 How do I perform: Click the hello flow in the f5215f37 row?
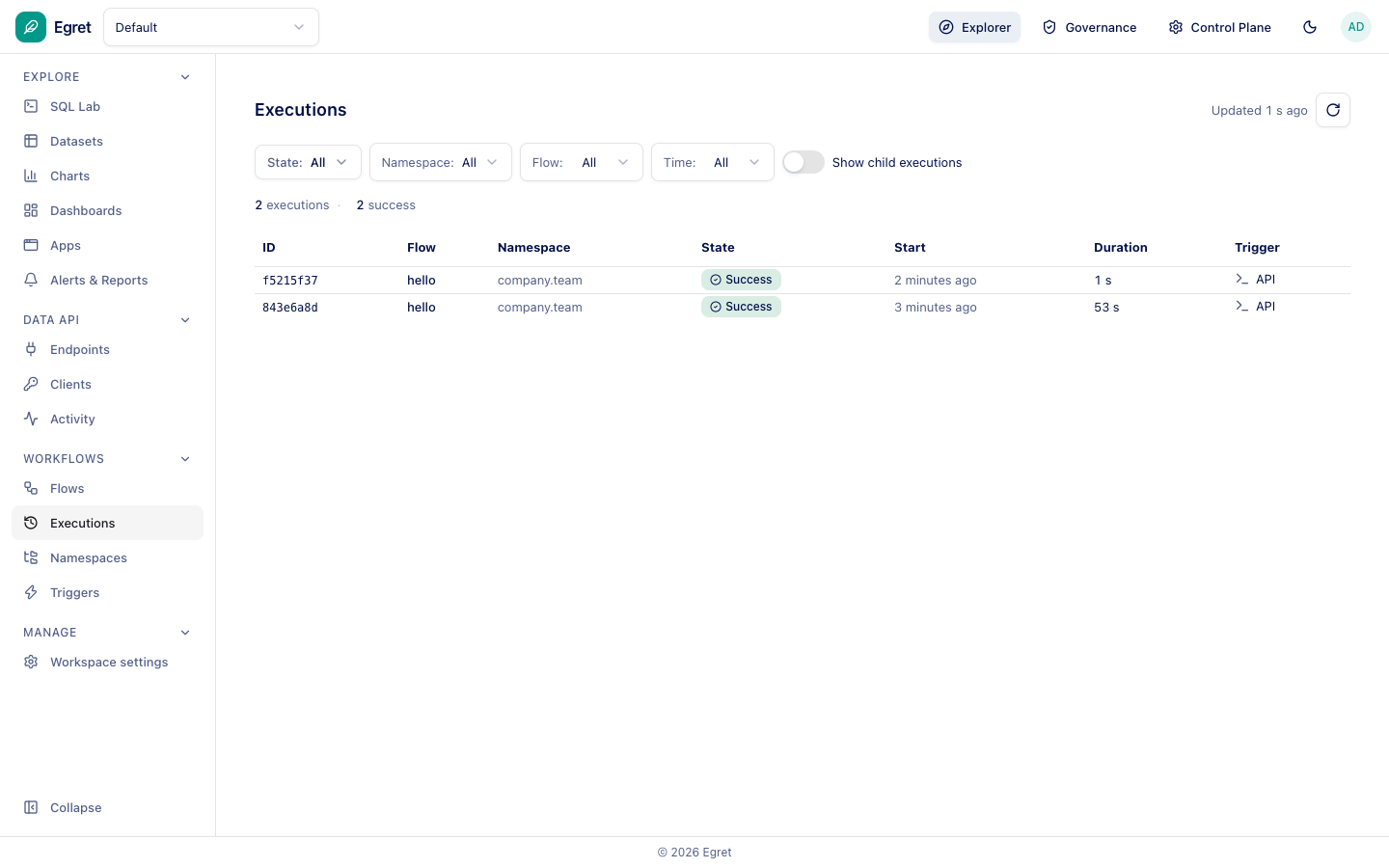tap(422, 281)
